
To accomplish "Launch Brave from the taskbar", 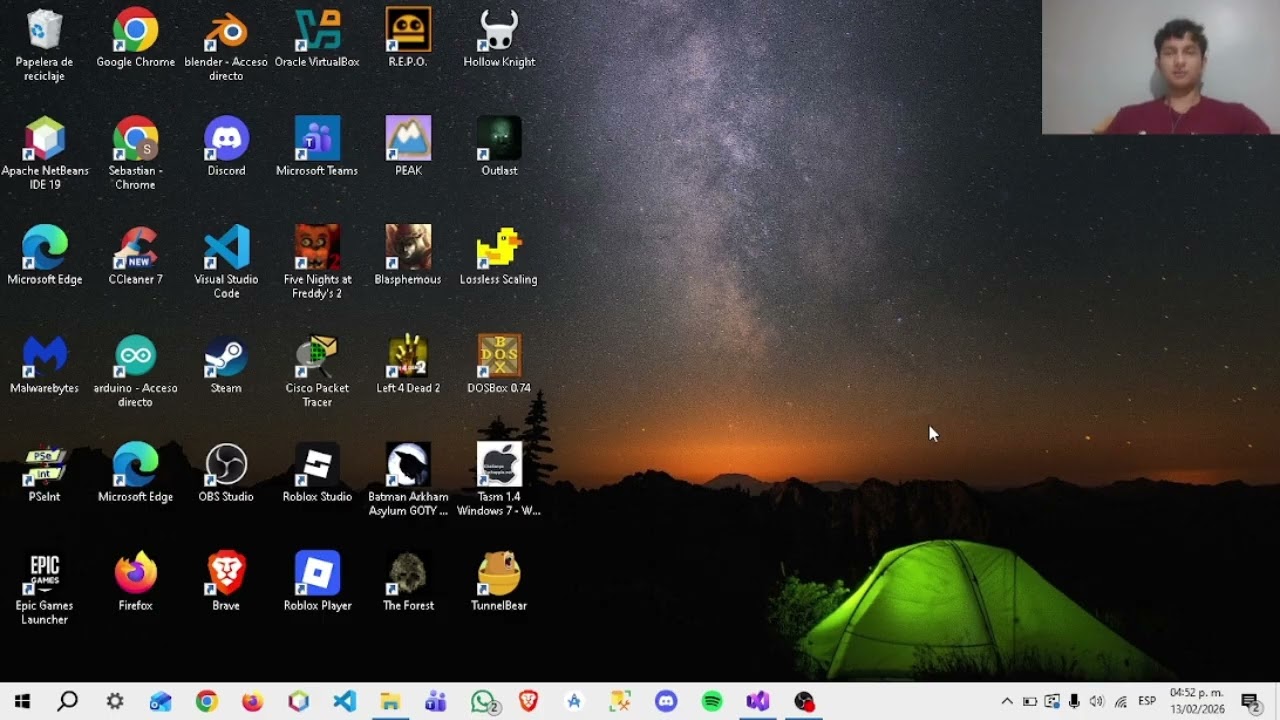I will [528, 702].
